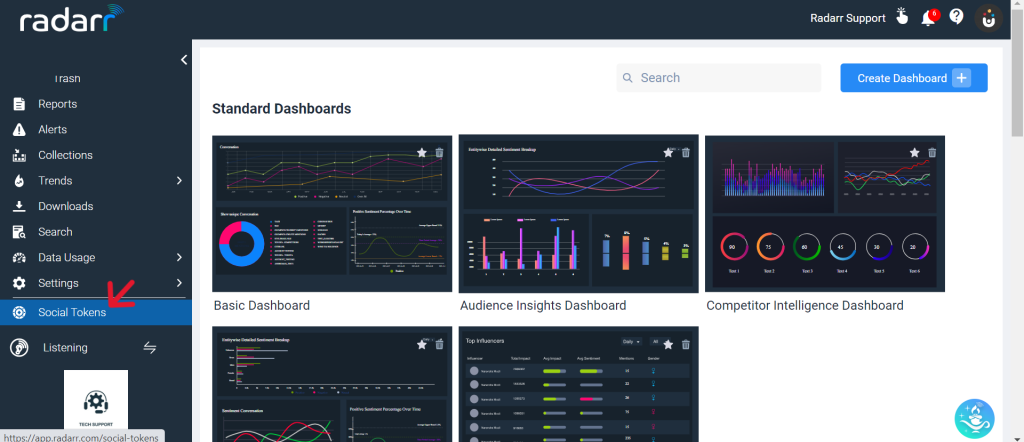
Task: Click the Reports document icon
Action: click(x=20, y=104)
